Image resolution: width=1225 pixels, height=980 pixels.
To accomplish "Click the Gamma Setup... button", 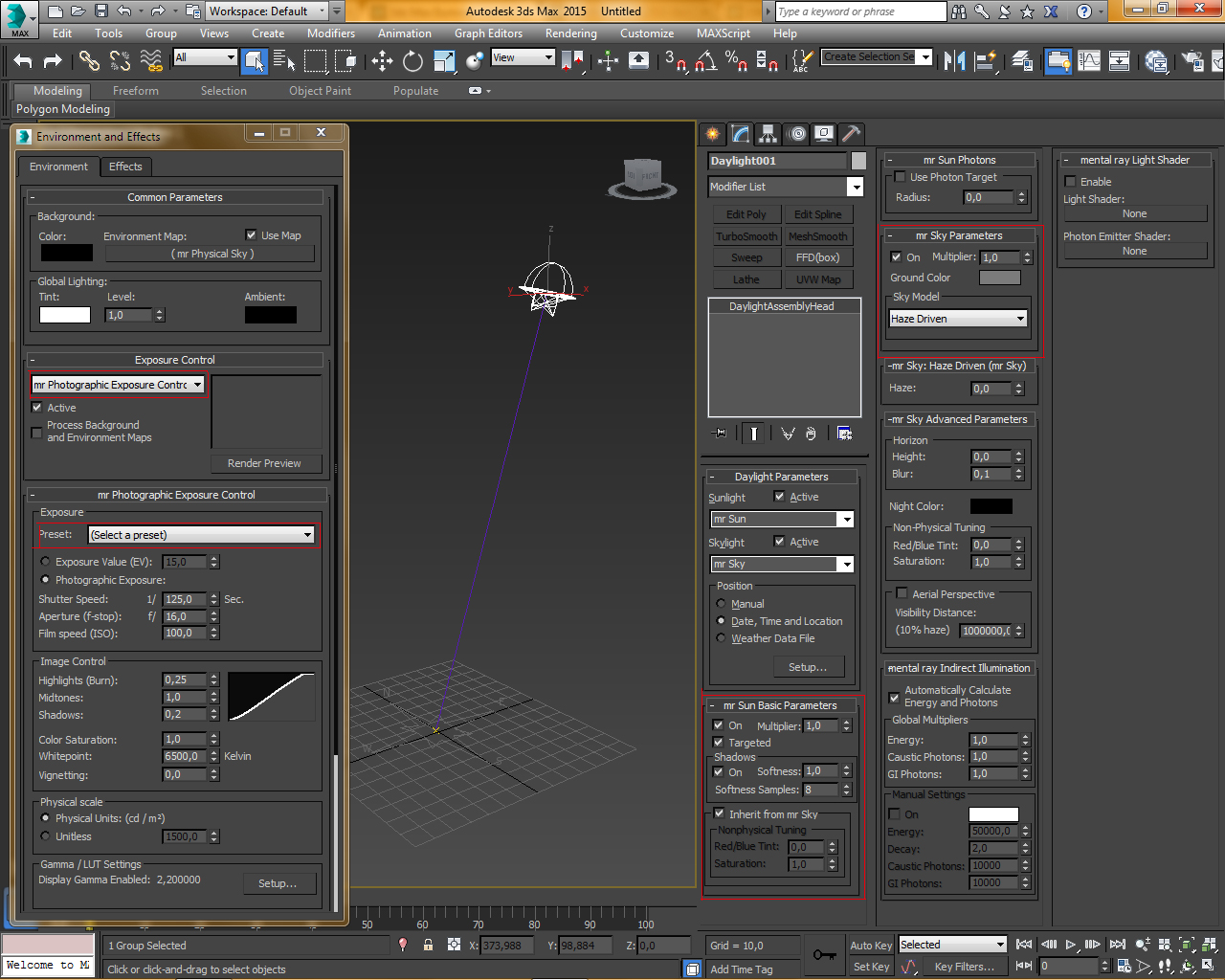I will tap(278, 883).
